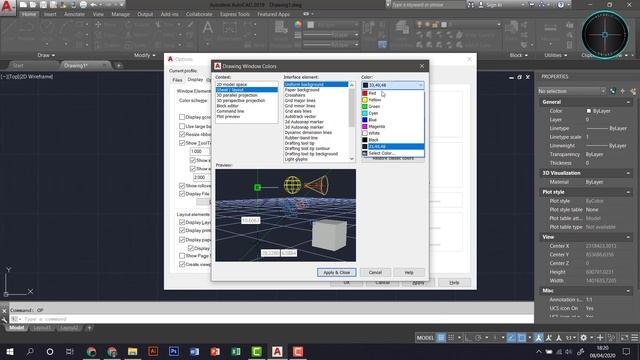This screenshot has width=640, height=360.
Task: Click Help in Drawing Window Colors dialog
Action: click(x=409, y=272)
